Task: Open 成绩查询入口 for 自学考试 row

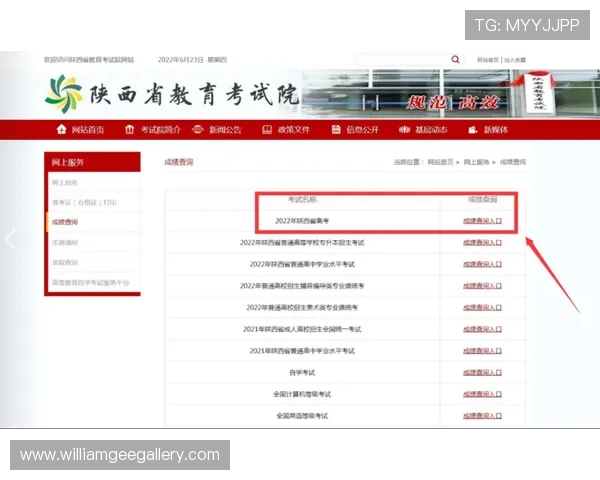Action: click(482, 372)
